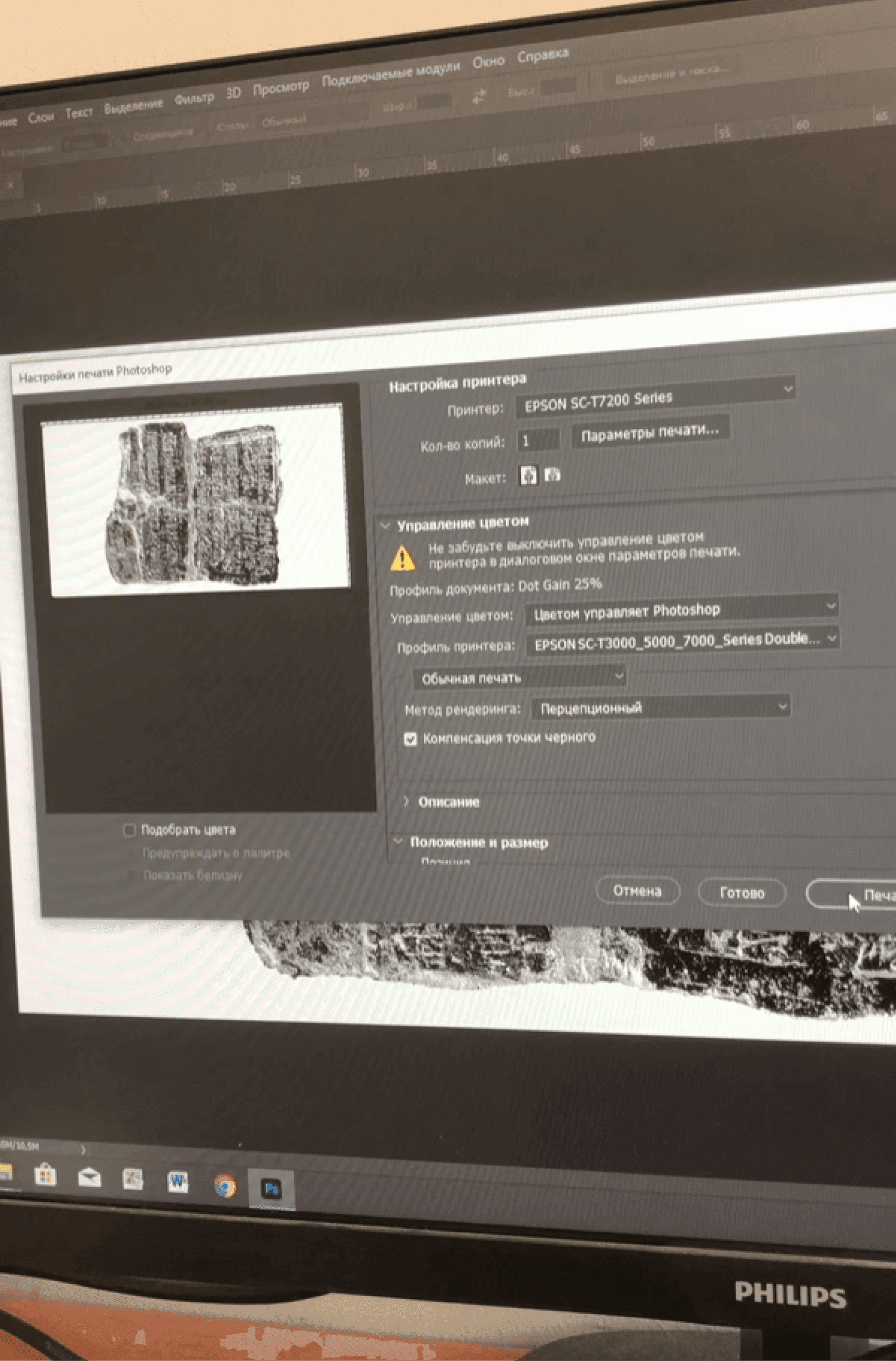Click the swap width and height arrows icon

(x=479, y=96)
